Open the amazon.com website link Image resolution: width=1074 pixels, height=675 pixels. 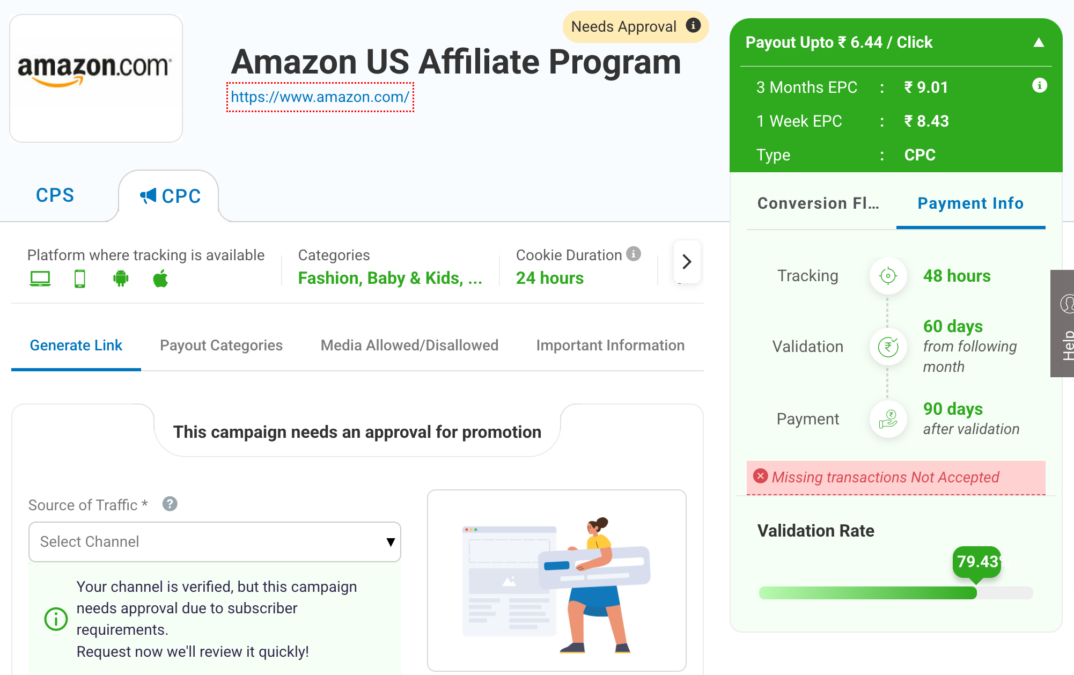tap(320, 97)
